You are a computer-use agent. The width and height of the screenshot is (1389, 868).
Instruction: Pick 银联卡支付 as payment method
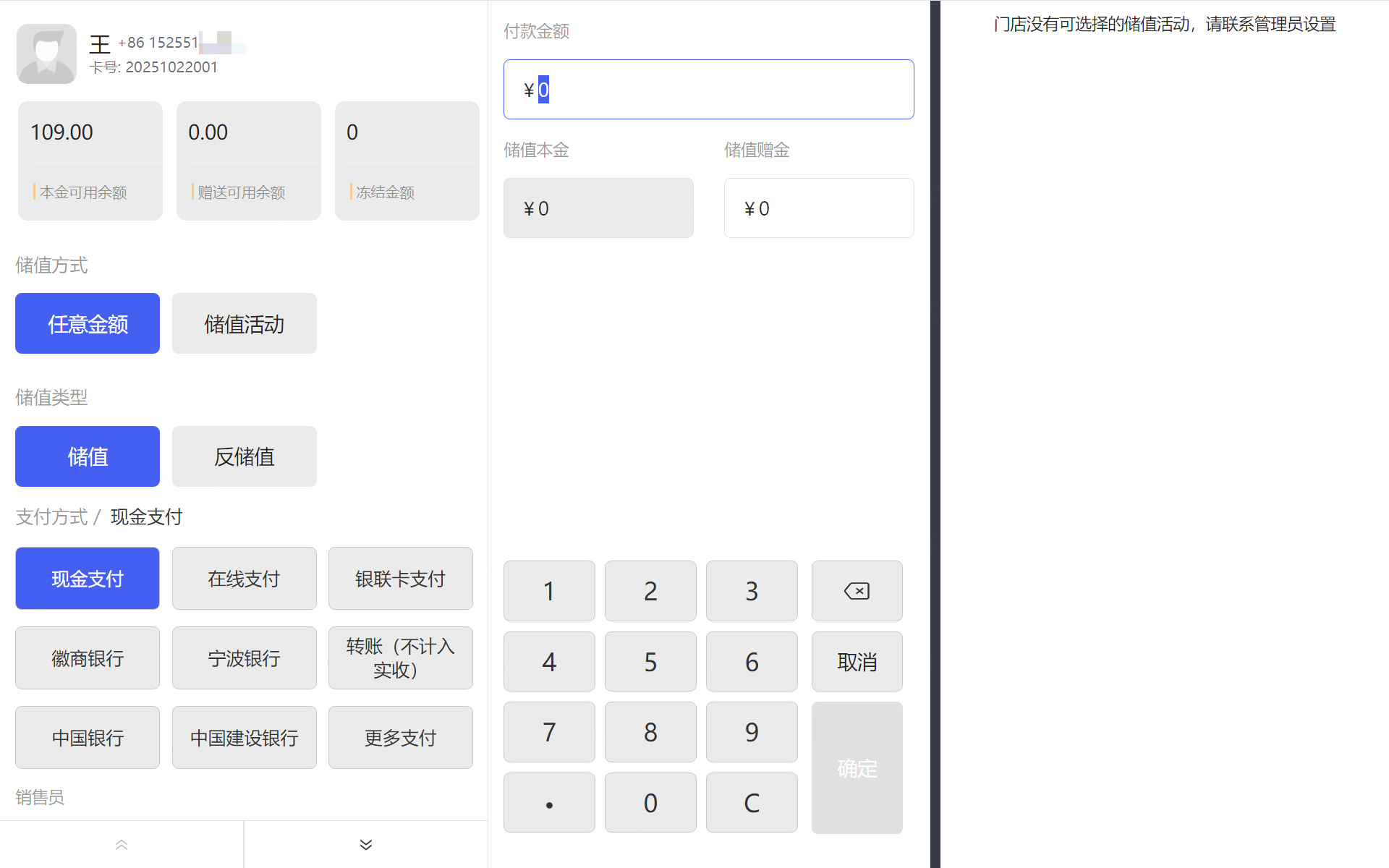click(x=400, y=579)
